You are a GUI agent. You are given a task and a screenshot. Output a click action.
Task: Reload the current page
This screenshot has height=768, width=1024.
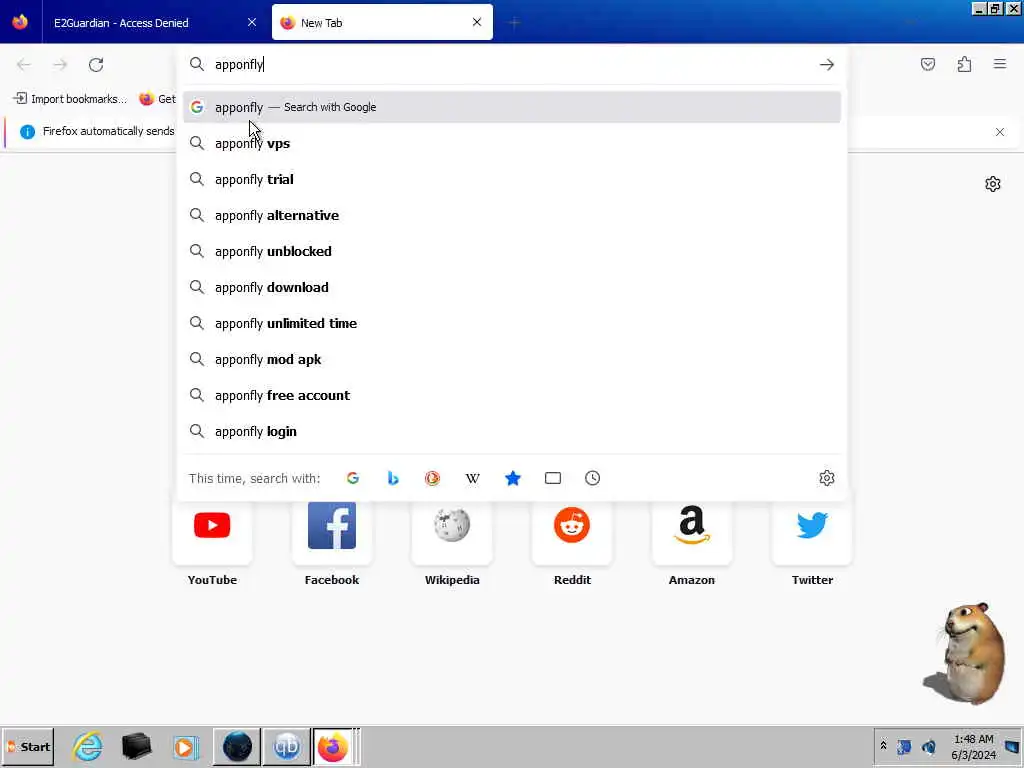click(96, 64)
